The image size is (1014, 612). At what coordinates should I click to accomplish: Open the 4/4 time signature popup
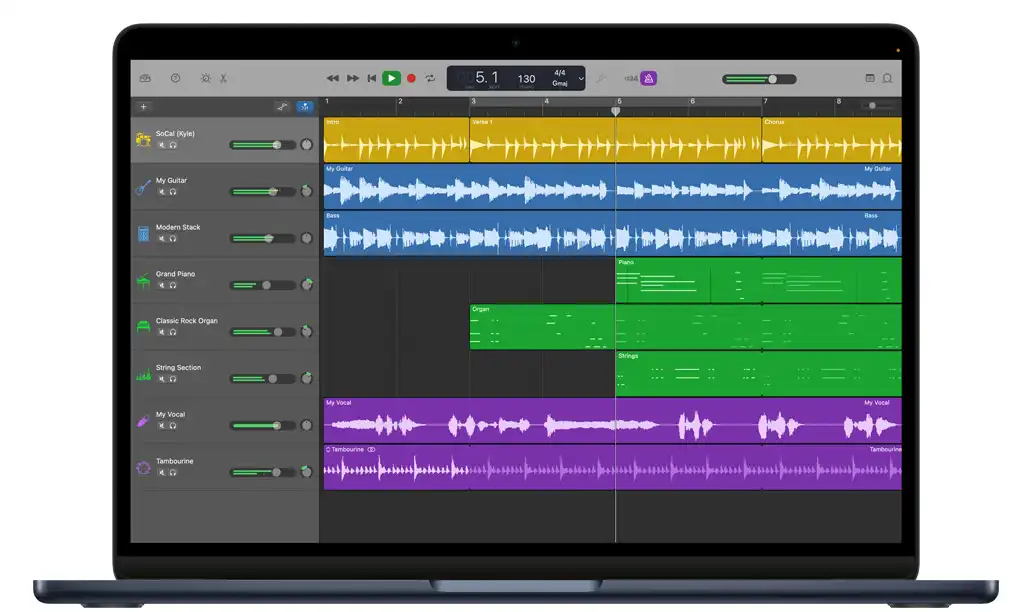[x=560, y=73]
